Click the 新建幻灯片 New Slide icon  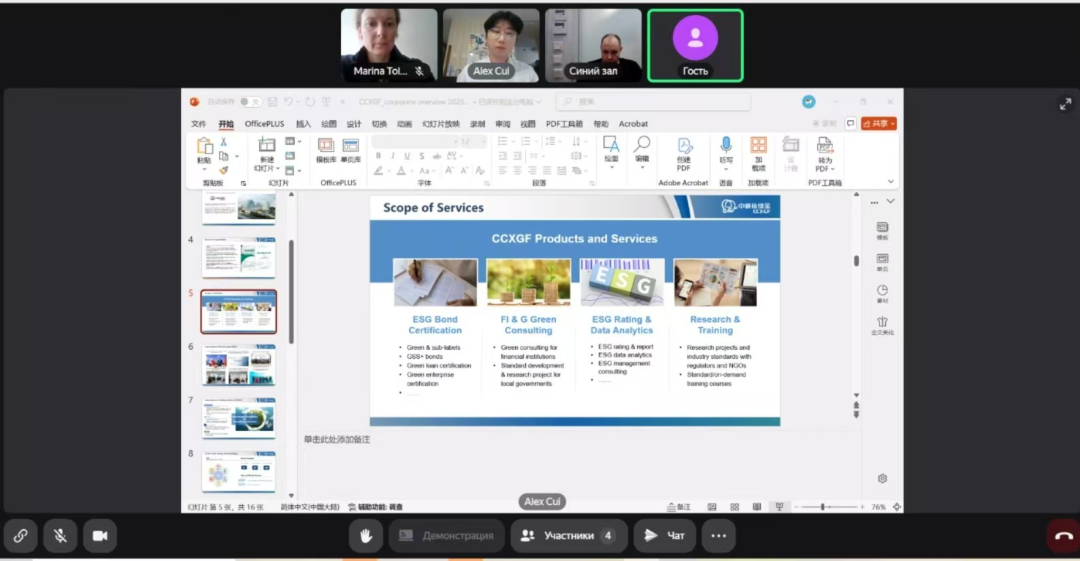click(x=267, y=145)
